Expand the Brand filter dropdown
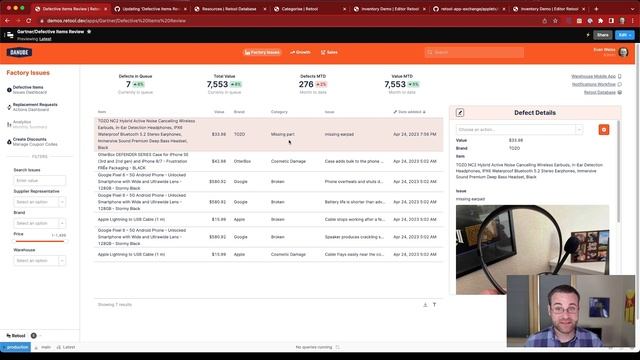The height and width of the screenshot is (360, 640). pos(39,223)
